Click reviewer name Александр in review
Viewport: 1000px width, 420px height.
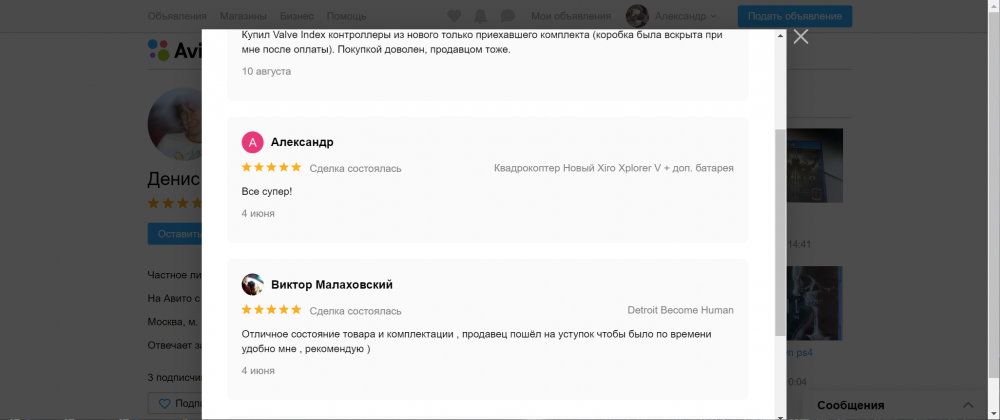302,142
